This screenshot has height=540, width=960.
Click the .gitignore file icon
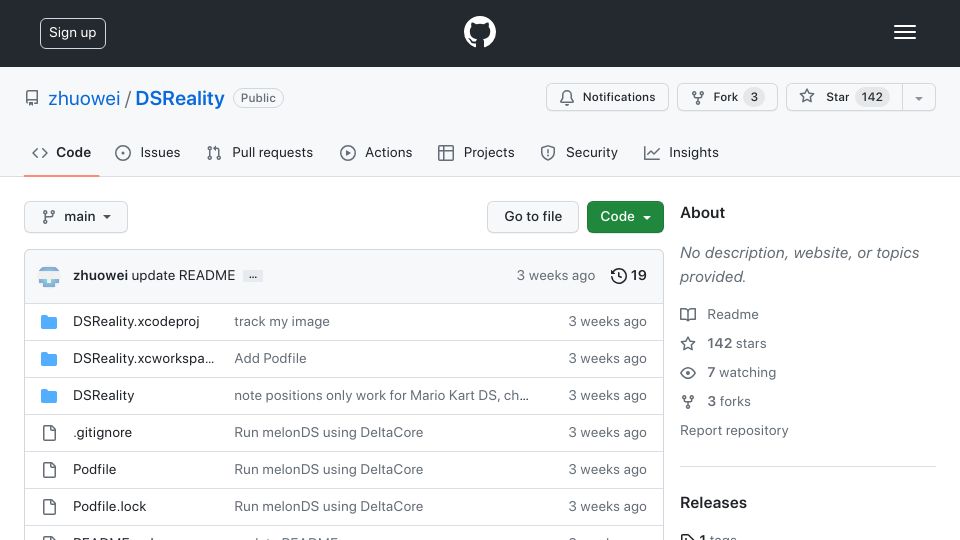(x=49, y=433)
